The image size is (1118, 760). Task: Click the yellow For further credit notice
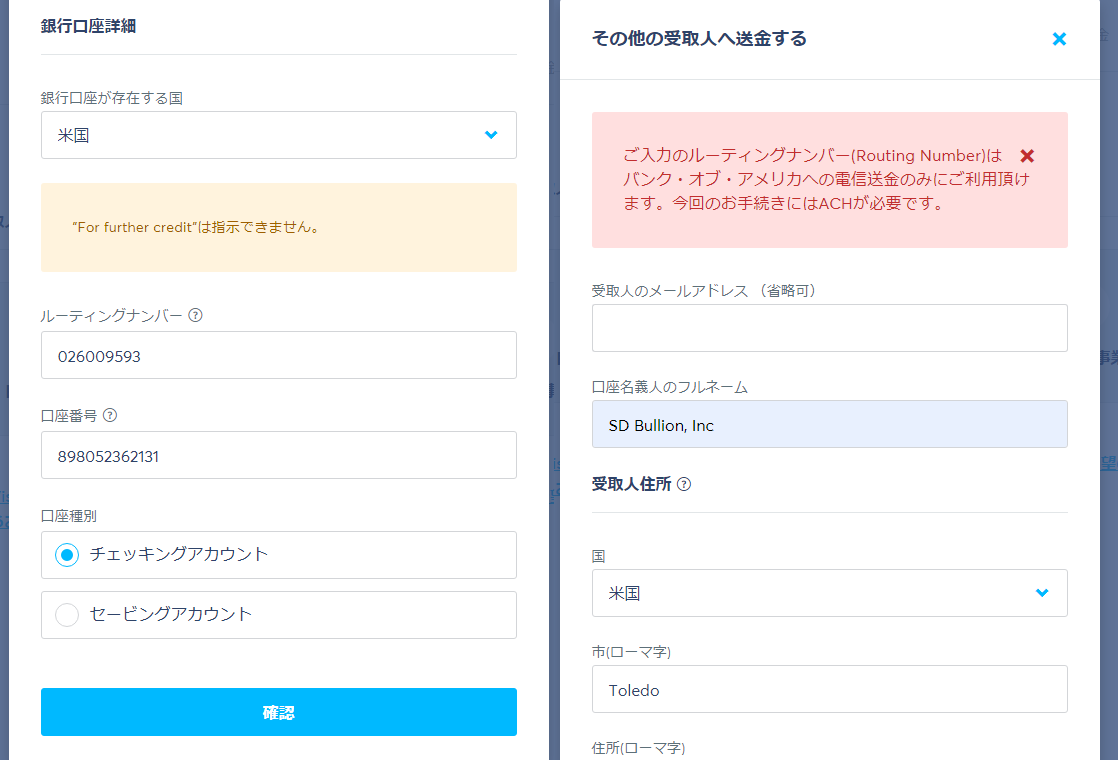pos(278,227)
